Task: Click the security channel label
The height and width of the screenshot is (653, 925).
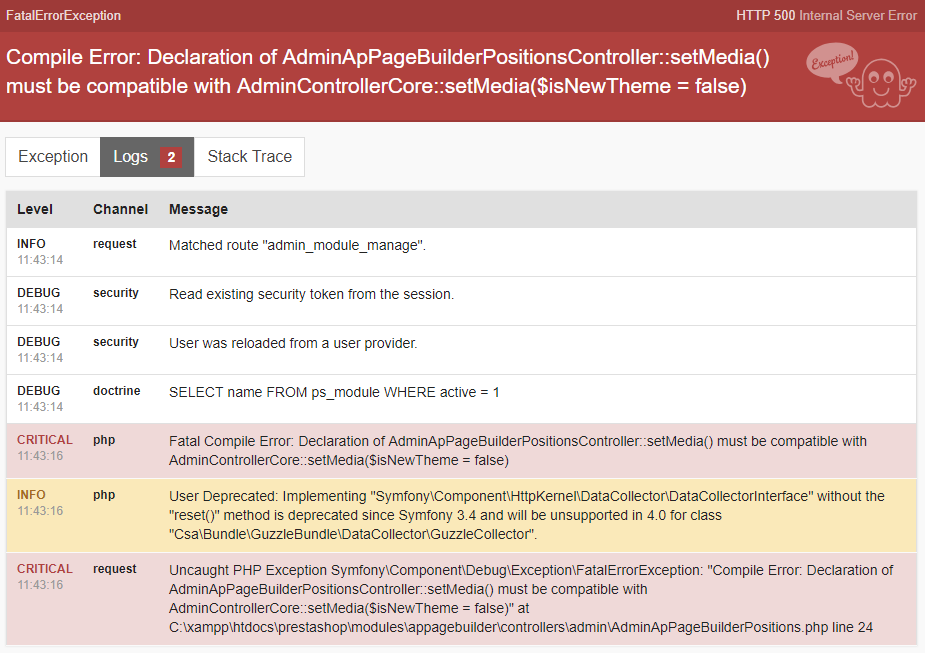Action: coord(115,292)
